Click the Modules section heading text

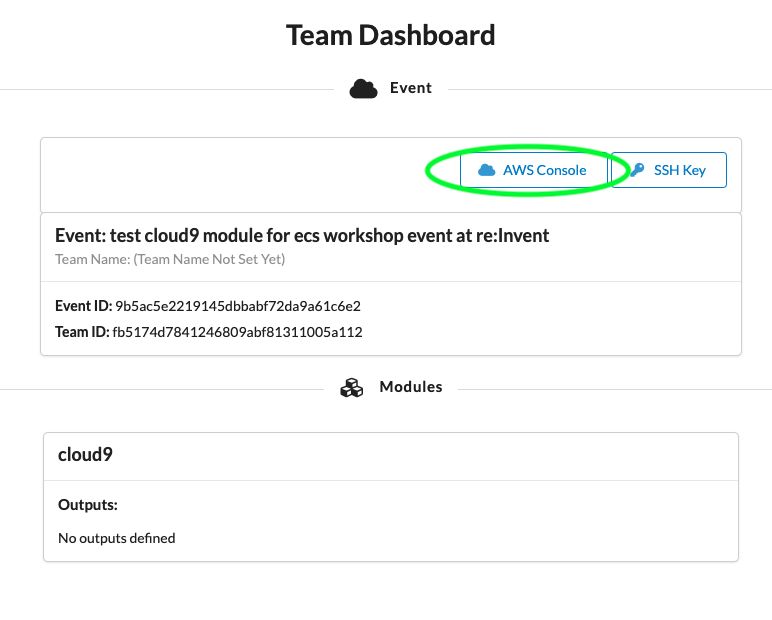pos(411,387)
